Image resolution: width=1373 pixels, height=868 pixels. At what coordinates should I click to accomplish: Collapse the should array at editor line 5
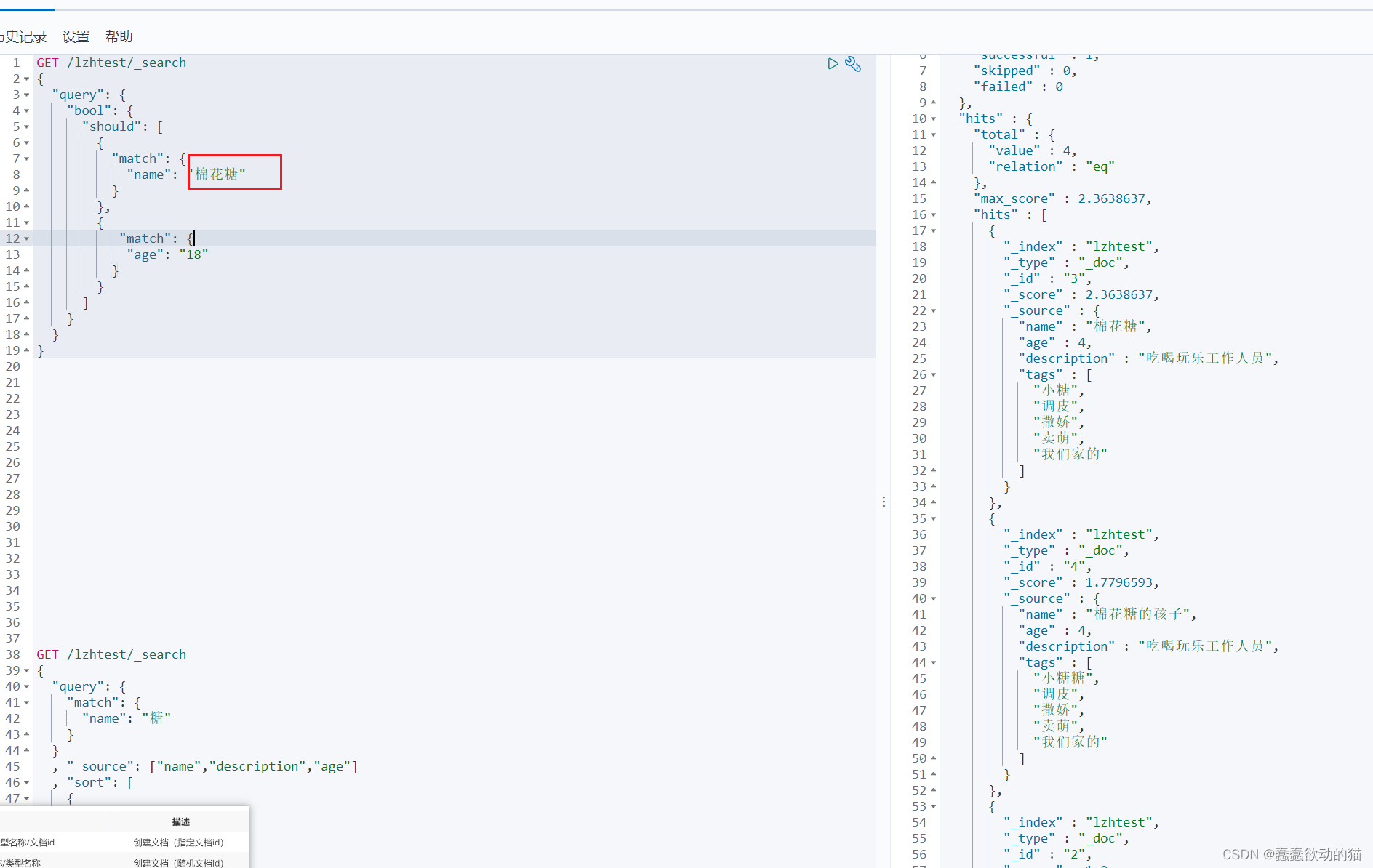tap(27, 127)
